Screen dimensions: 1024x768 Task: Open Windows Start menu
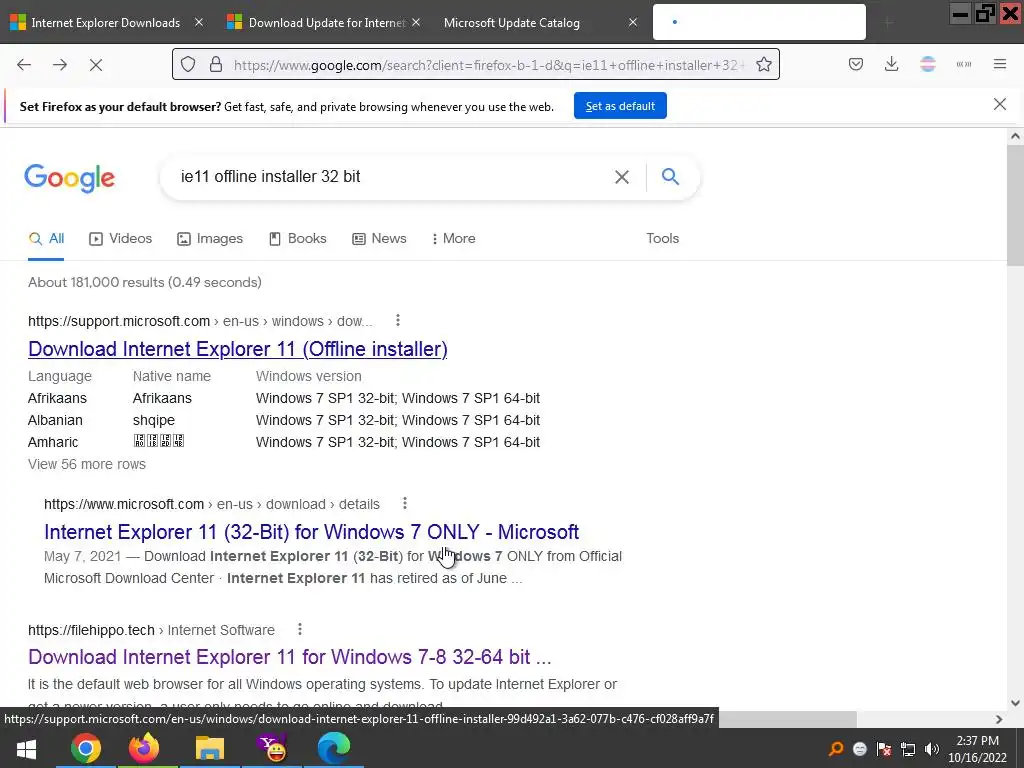pyautogui.click(x=26, y=748)
